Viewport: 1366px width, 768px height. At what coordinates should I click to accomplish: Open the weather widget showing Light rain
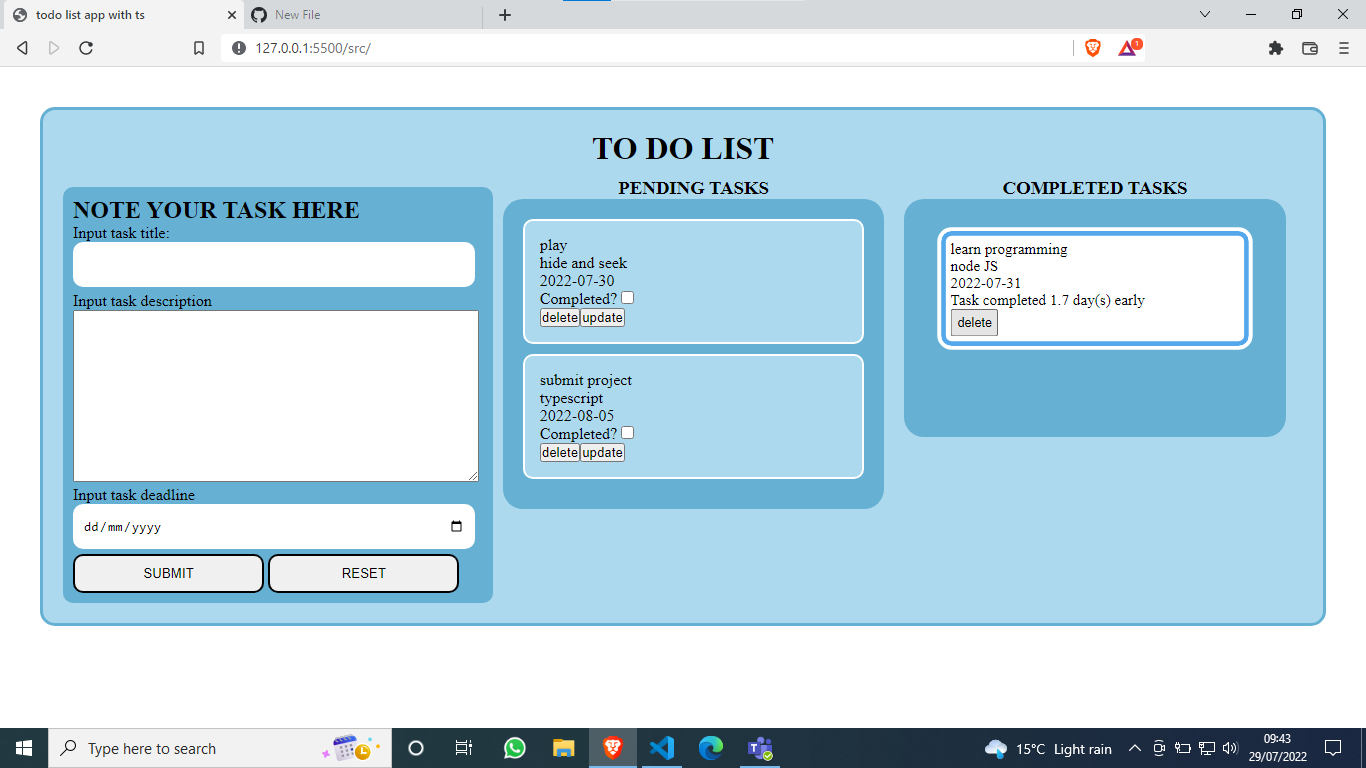pos(1048,748)
